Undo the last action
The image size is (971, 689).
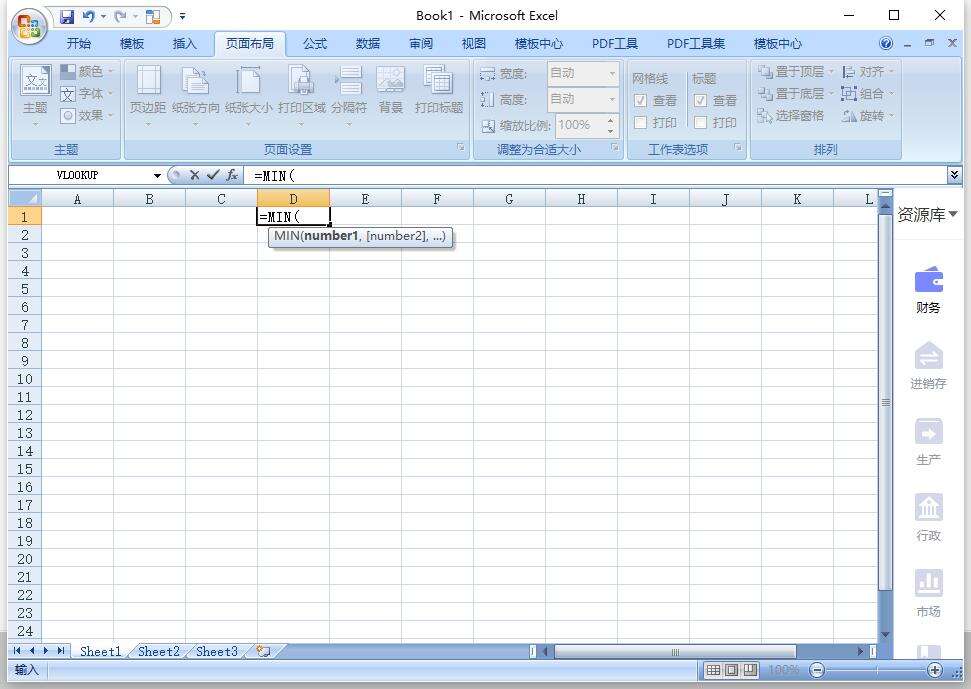[x=89, y=16]
